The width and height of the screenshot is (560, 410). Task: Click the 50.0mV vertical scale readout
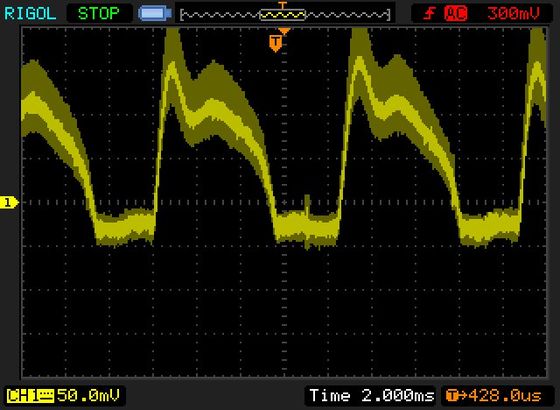pos(88,395)
